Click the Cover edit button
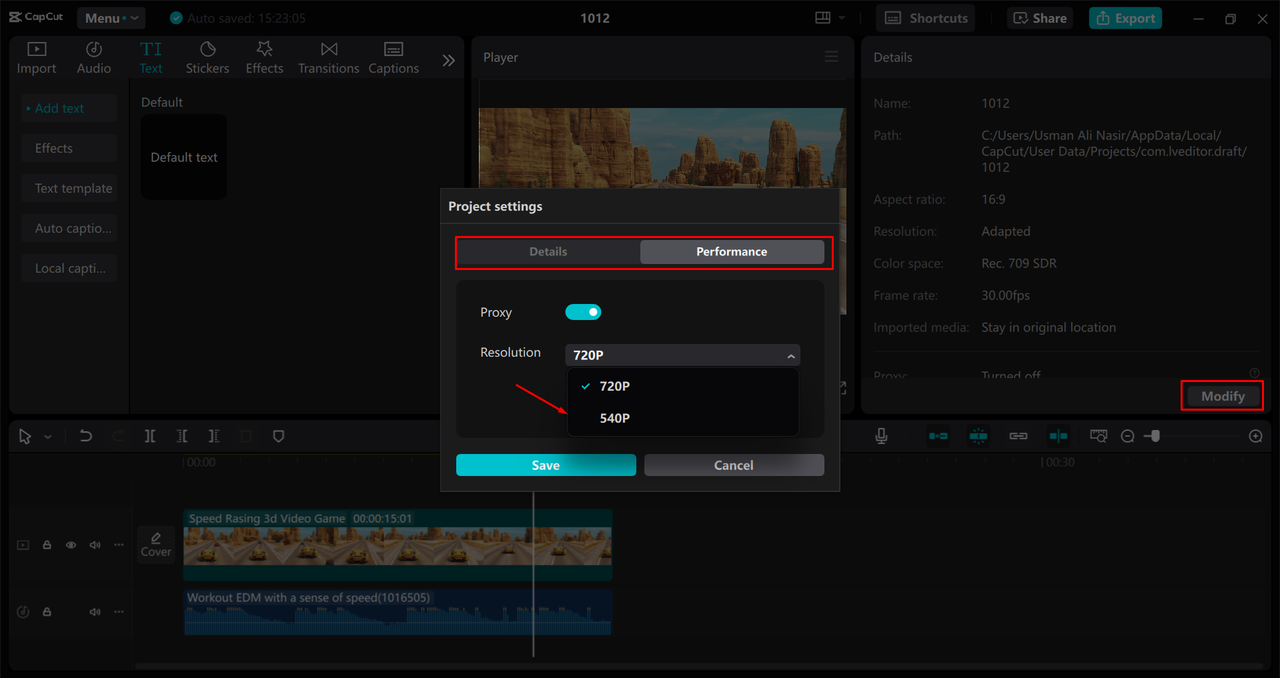The image size is (1280, 678). [x=156, y=544]
